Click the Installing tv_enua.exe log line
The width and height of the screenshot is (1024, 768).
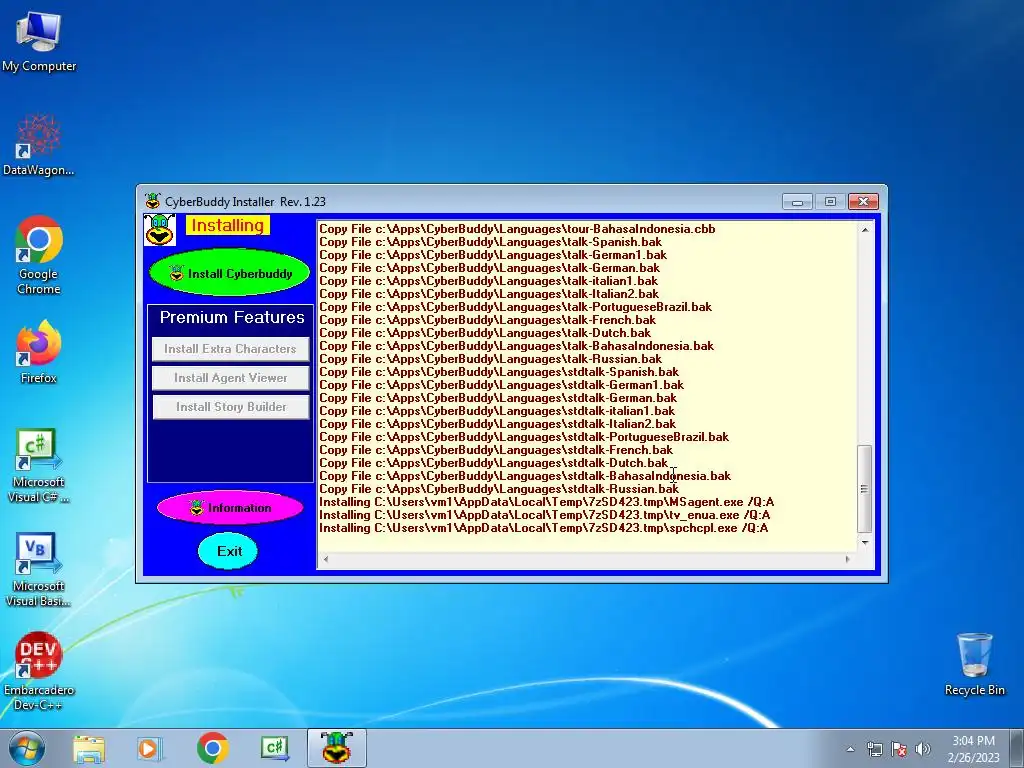(545, 515)
